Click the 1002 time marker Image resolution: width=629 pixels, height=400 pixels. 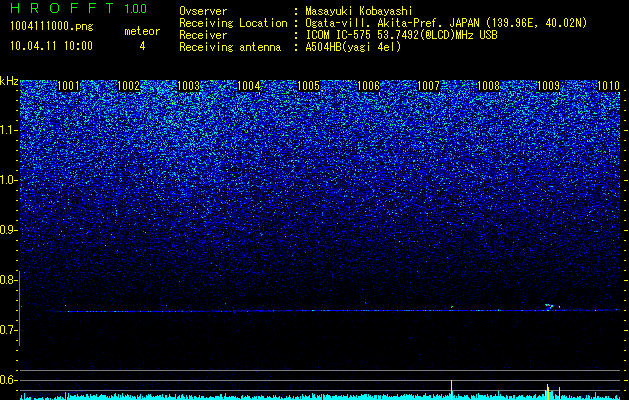[x=128, y=85]
